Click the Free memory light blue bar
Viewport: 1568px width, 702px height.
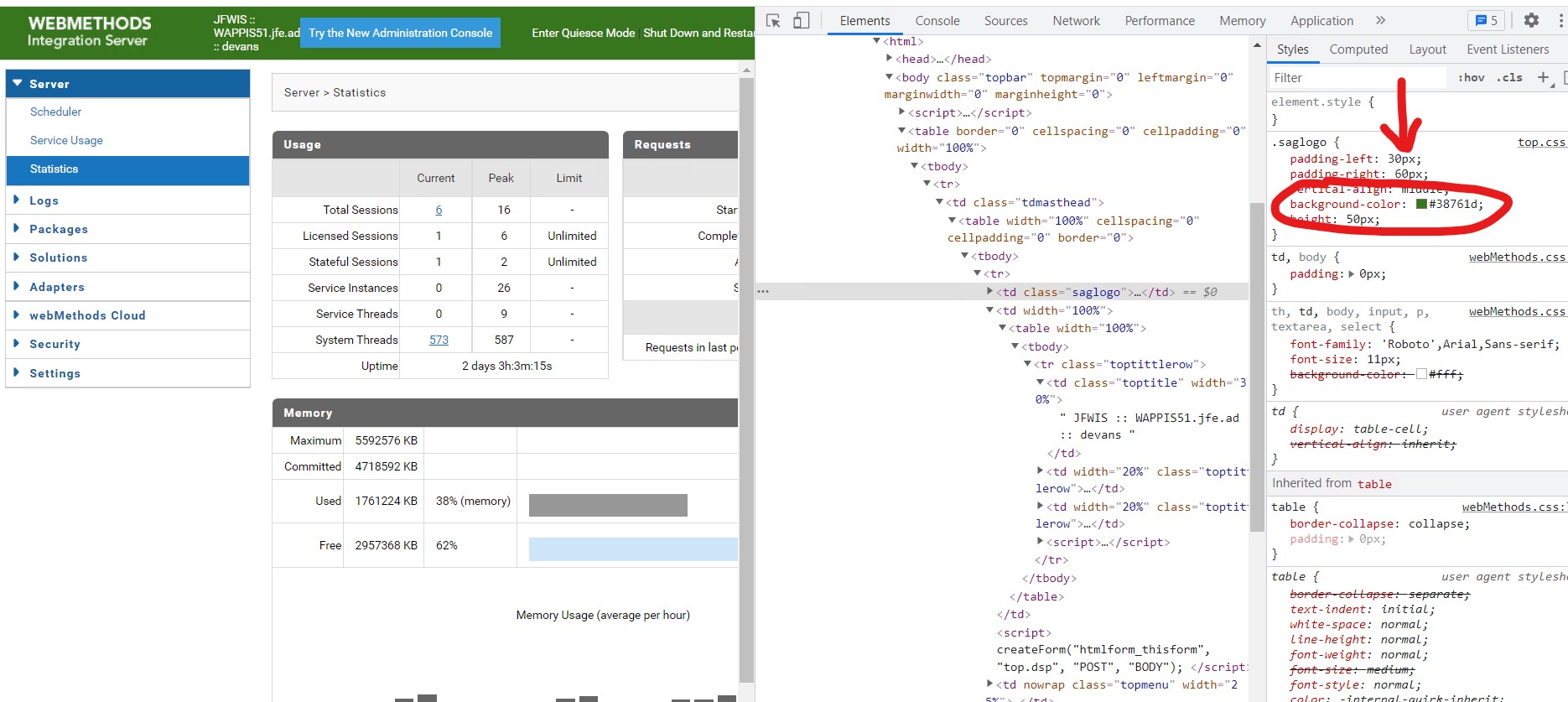click(x=633, y=549)
